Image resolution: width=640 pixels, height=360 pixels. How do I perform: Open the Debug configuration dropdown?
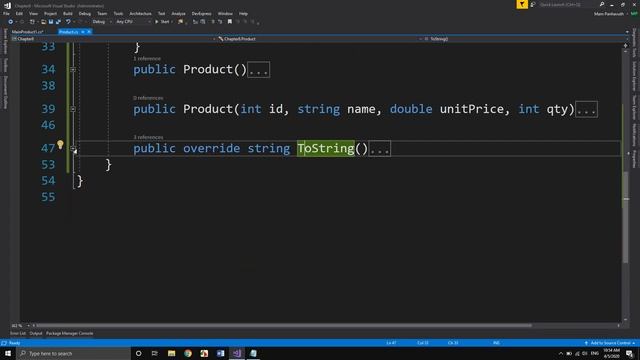[102, 22]
